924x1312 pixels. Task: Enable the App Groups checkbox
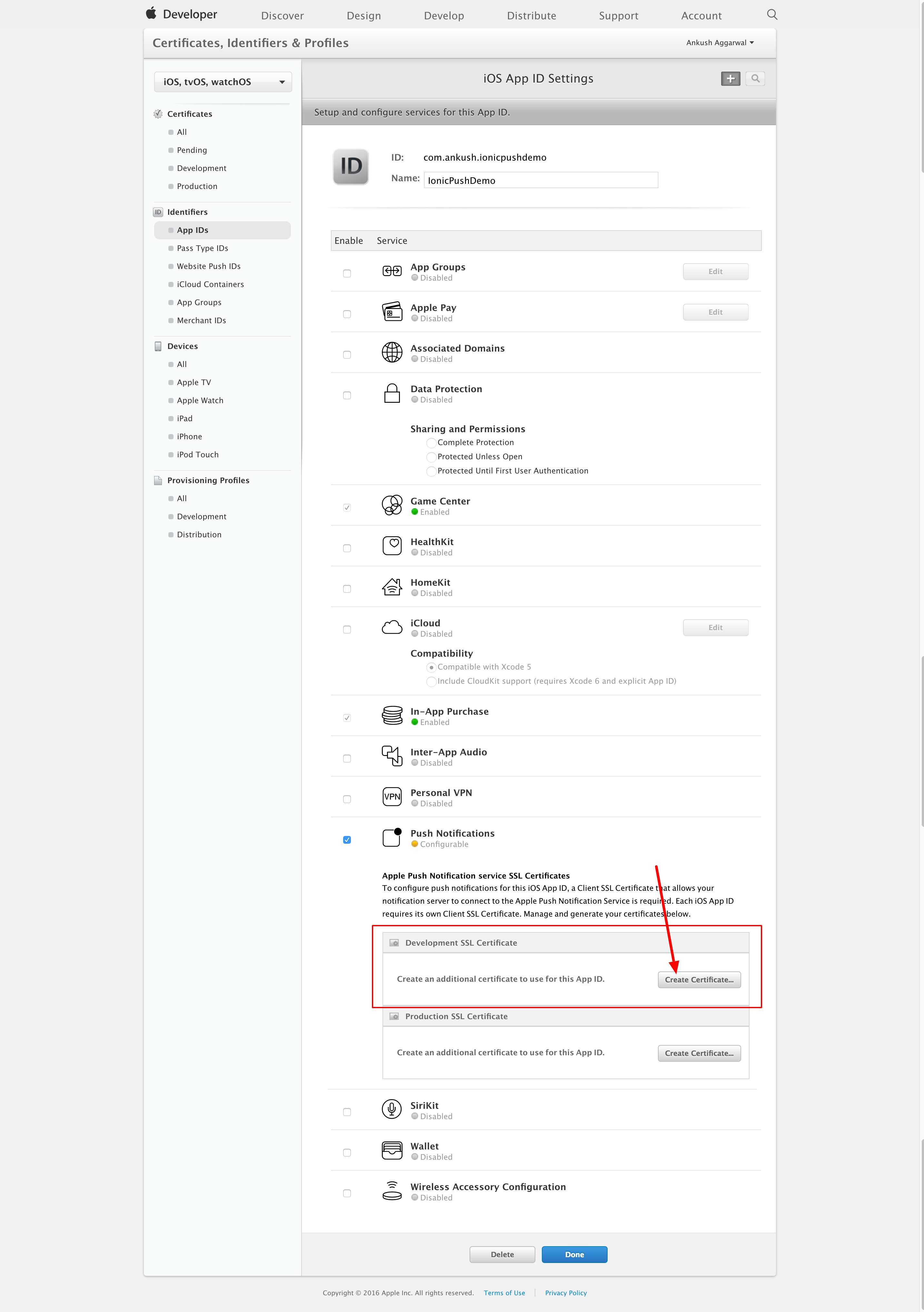coord(347,274)
